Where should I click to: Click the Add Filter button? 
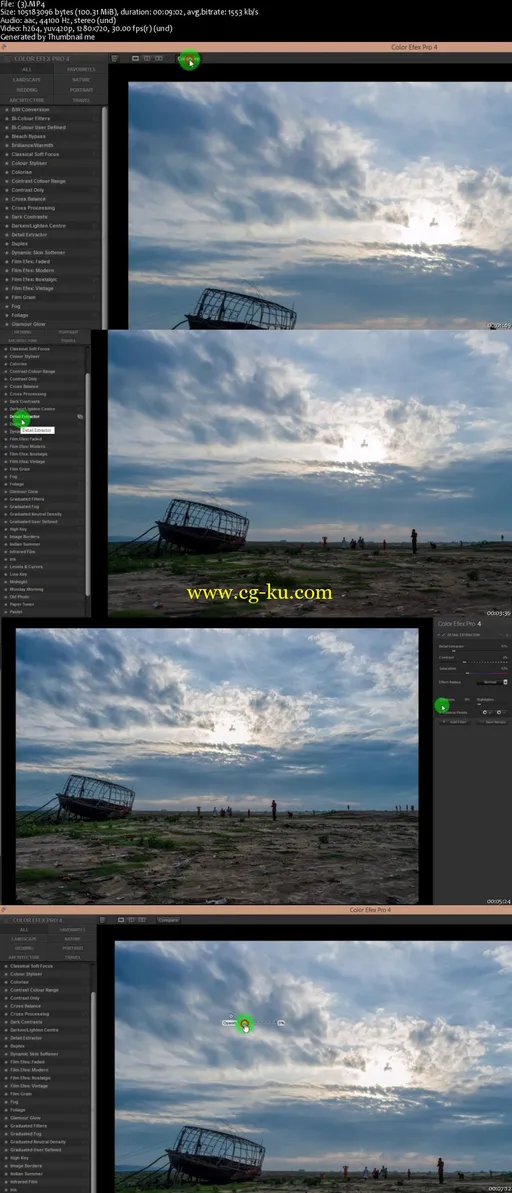pos(455,722)
